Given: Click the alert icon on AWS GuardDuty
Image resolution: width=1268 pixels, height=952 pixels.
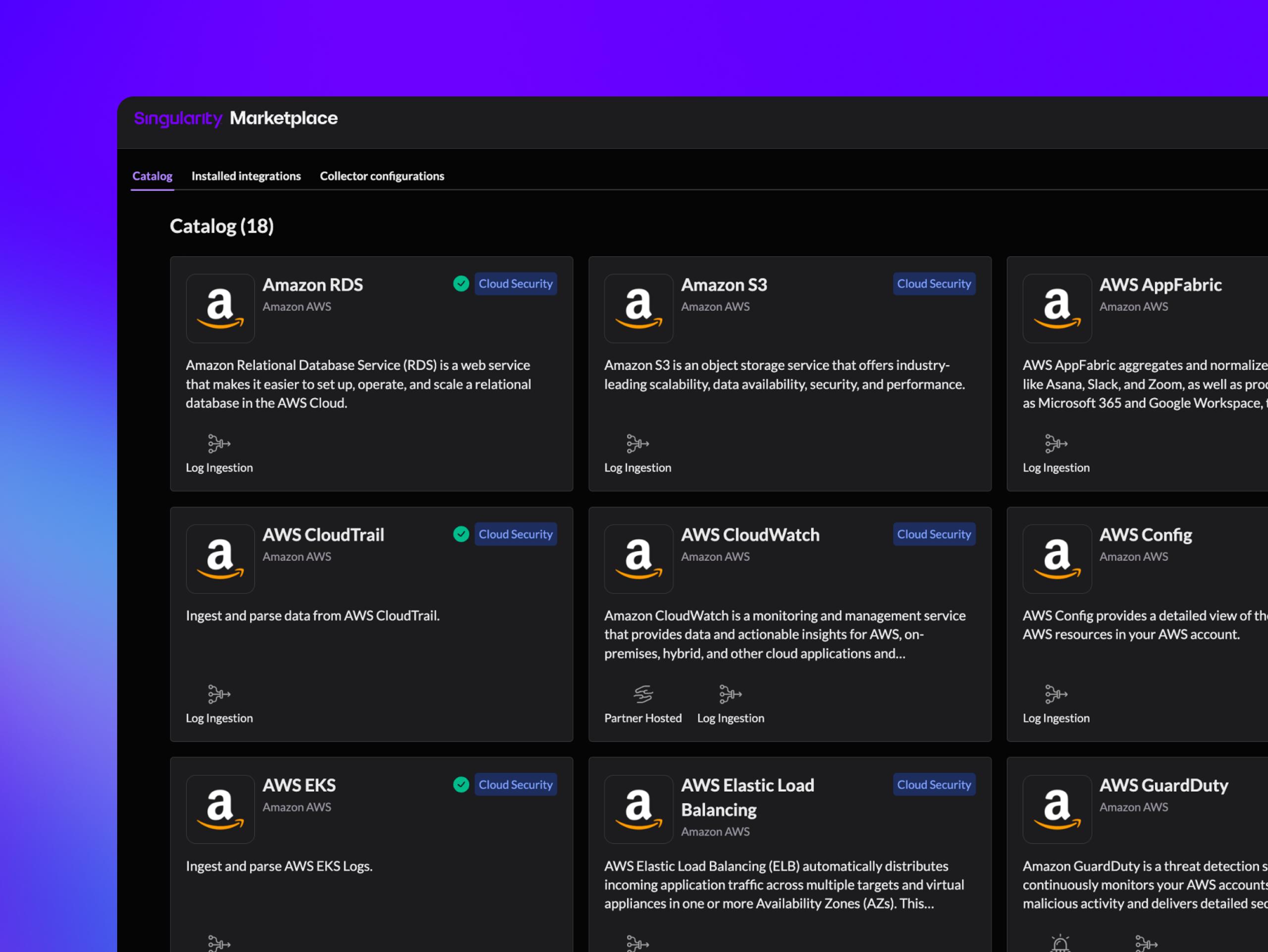Looking at the screenshot, I should click(x=1060, y=944).
